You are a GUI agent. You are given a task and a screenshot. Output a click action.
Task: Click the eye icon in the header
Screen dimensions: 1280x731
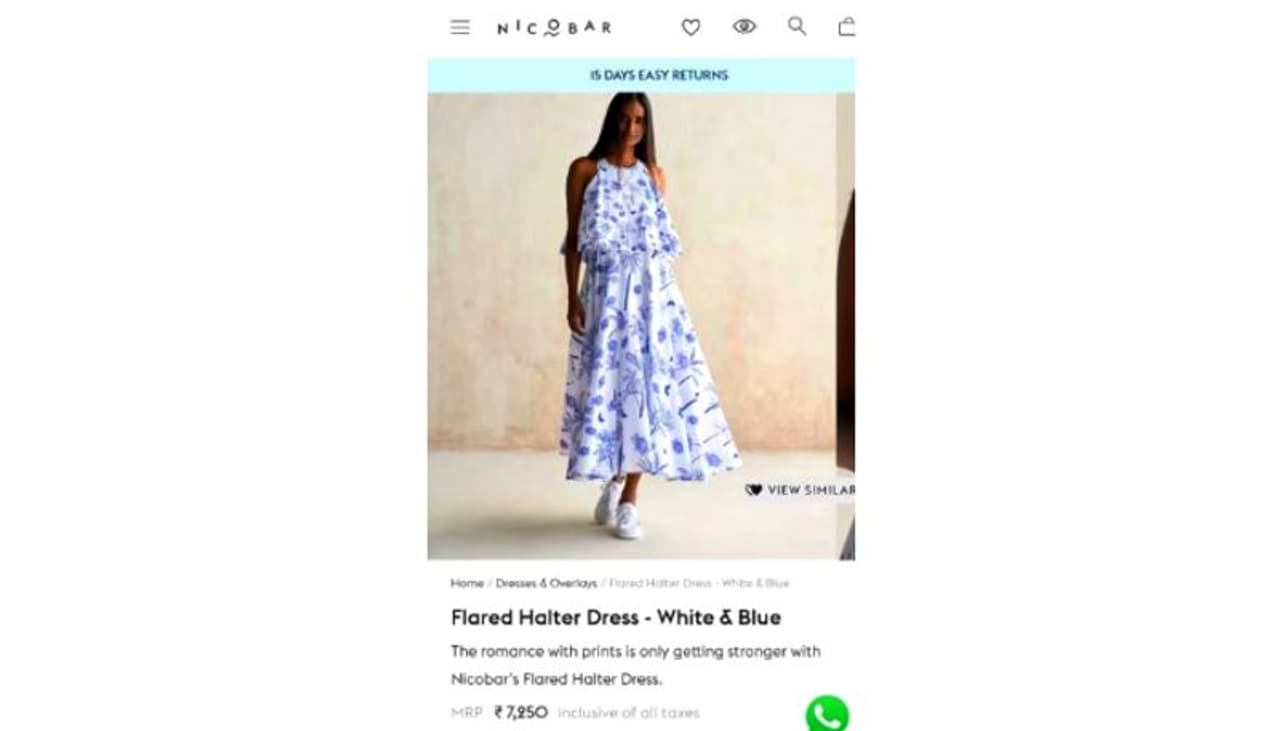pyautogui.click(x=744, y=27)
